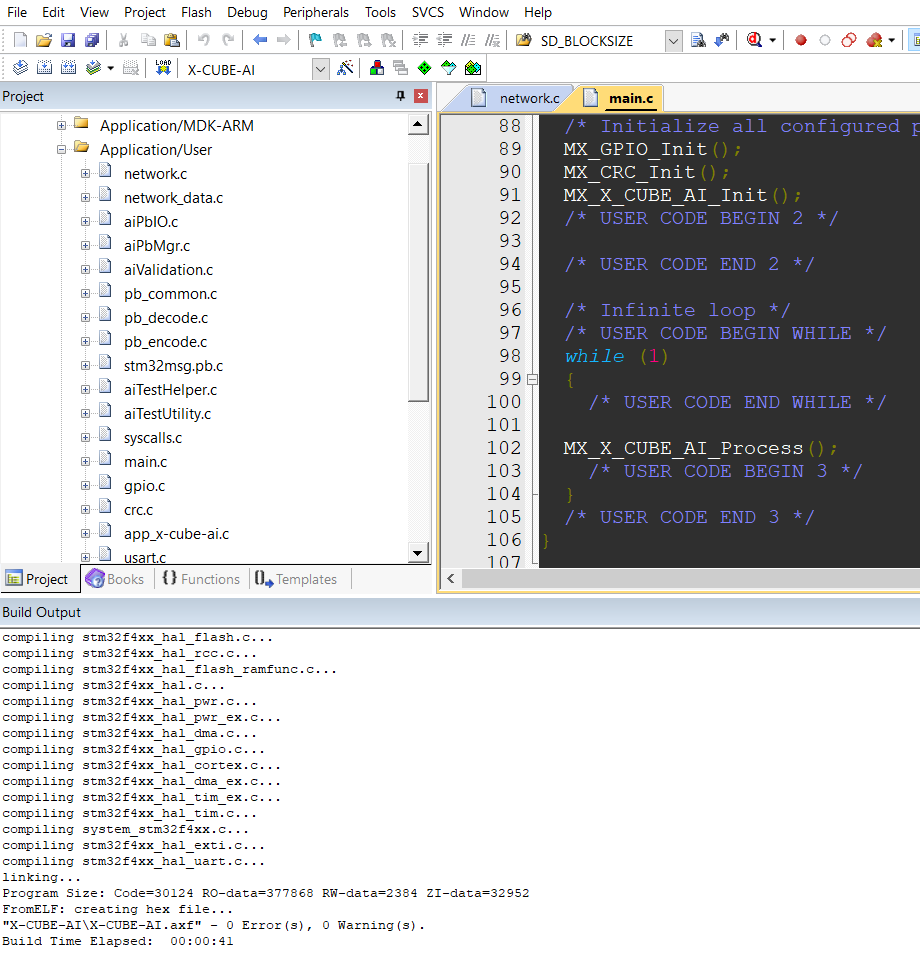This screenshot has width=920, height=953.
Task: Show the Functions panel at the bottom
Action: coord(201,578)
